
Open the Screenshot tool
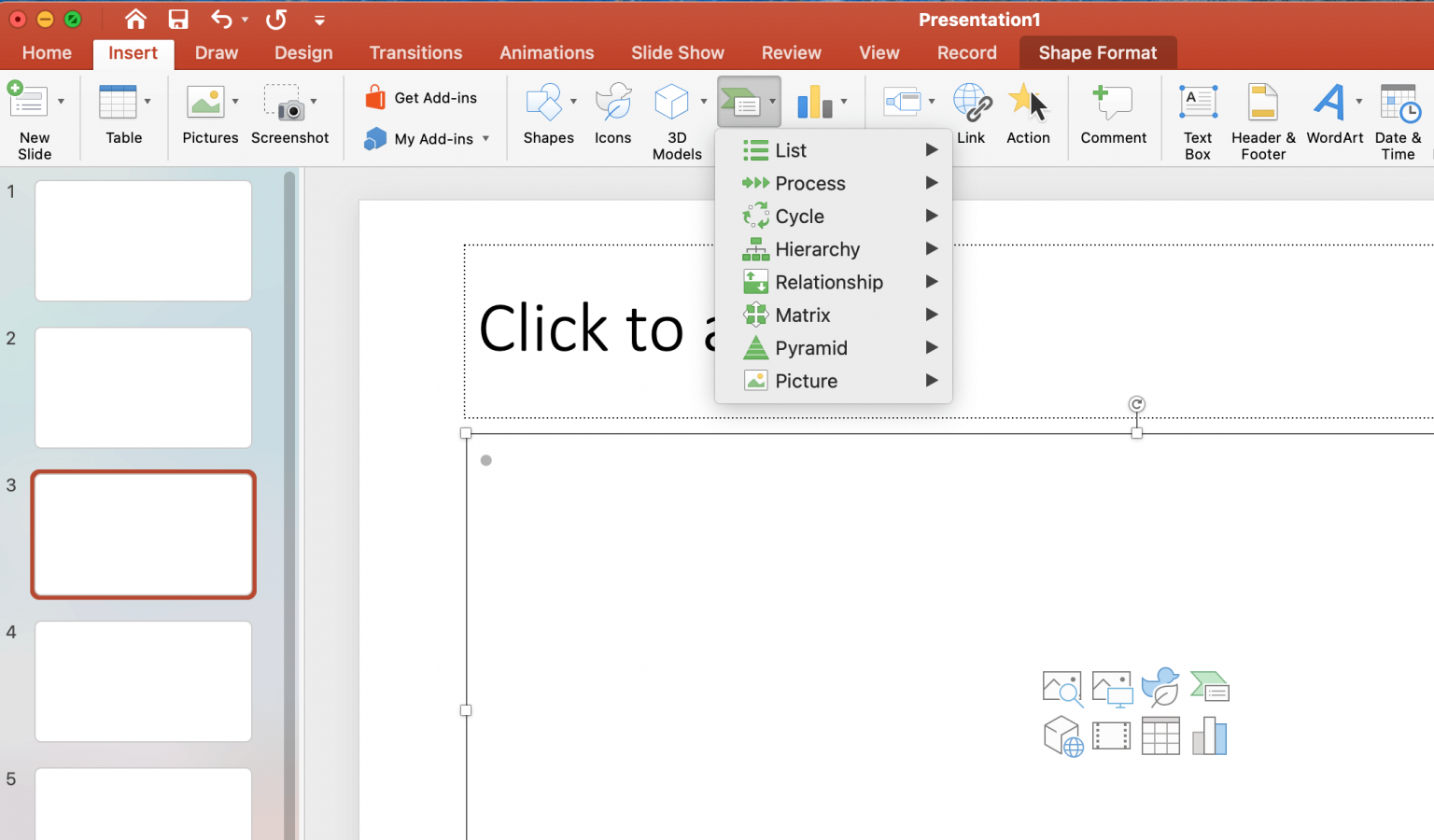click(x=289, y=112)
